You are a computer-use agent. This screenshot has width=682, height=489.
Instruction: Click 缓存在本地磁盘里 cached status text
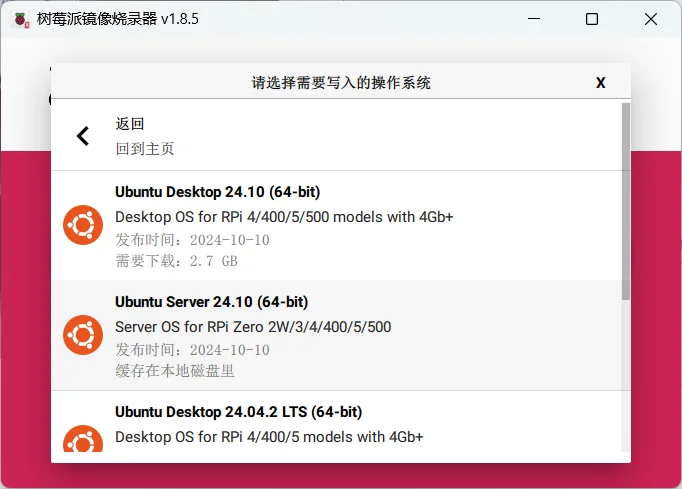pyautogui.click(x=175, y=371)
